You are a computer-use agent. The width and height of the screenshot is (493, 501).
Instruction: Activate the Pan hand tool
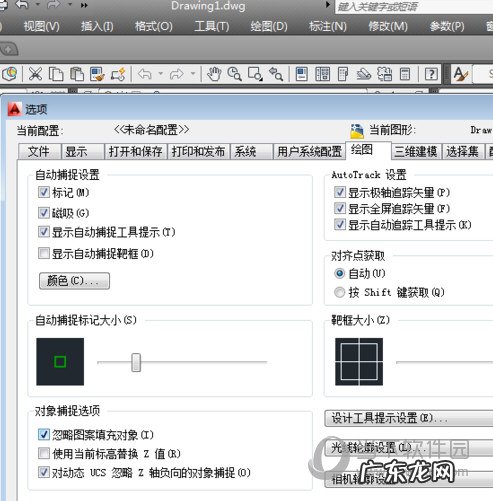(x=214, y=74)
